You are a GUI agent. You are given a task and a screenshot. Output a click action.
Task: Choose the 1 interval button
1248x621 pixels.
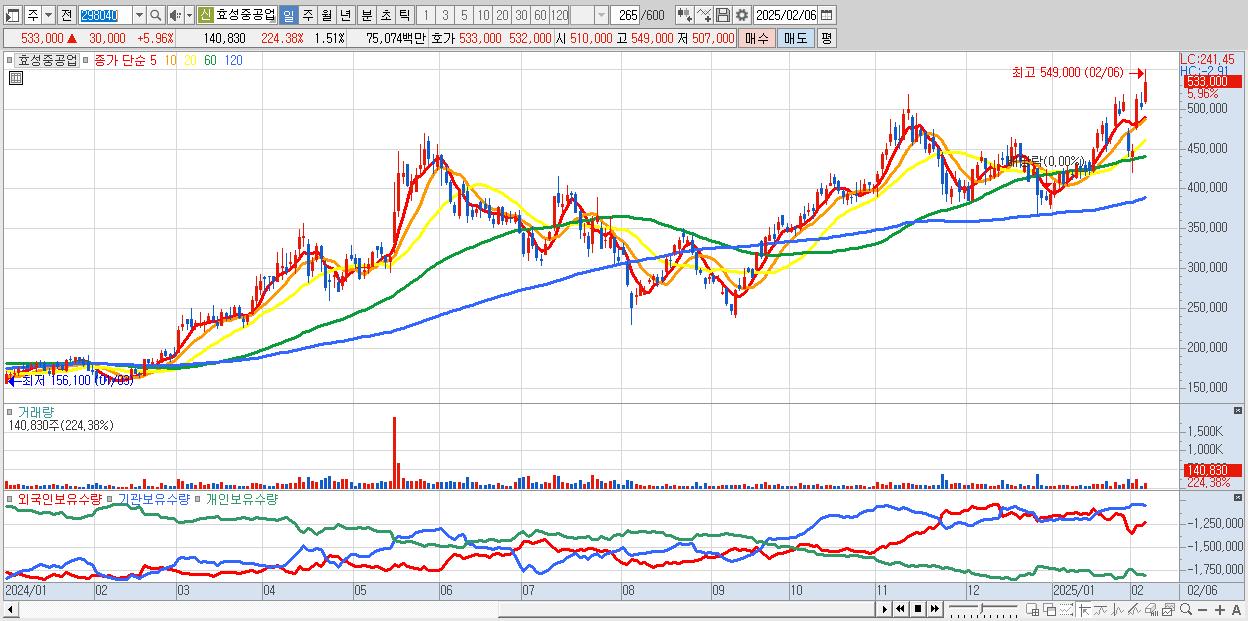pyautogui.click(x=425, y=16)
